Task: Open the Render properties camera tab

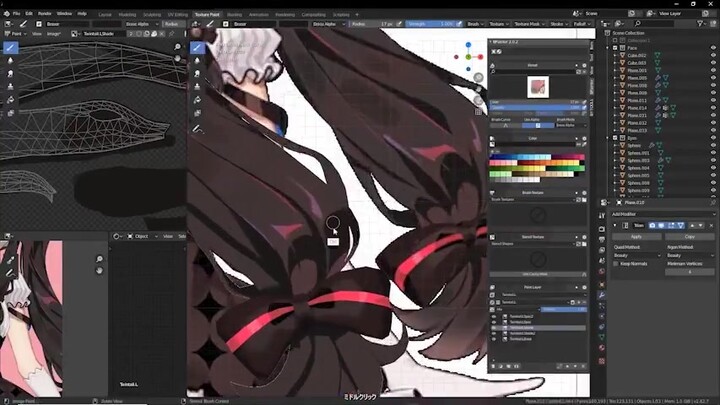Action: 602,229
